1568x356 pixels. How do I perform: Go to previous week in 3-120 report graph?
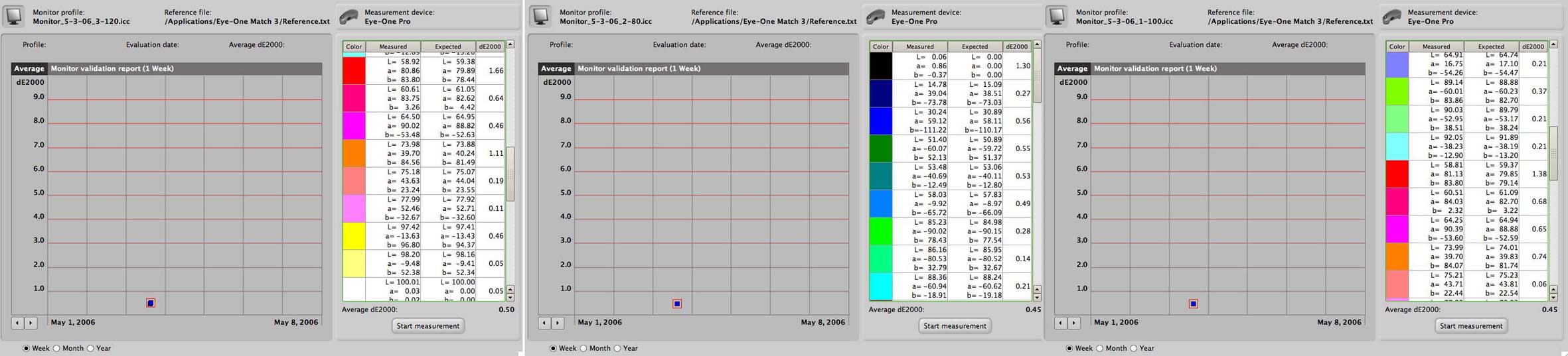click(18, 323)
